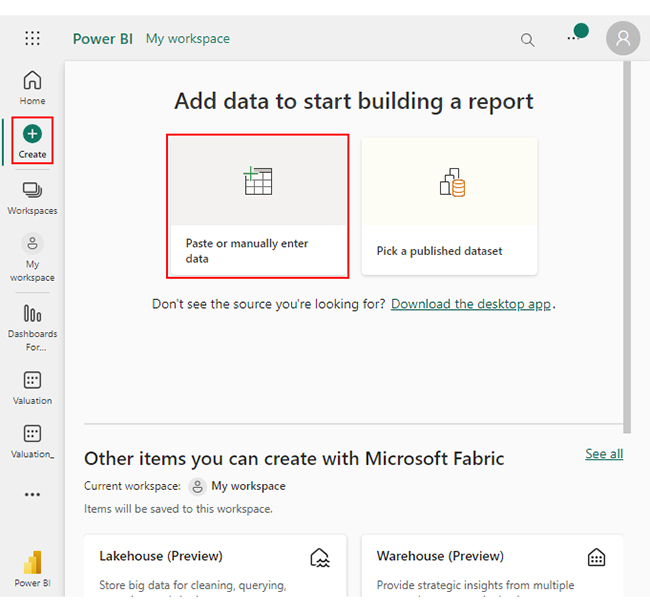Click the search magnifier icon
Screen dimensions: 650x612
pos(527,40)
